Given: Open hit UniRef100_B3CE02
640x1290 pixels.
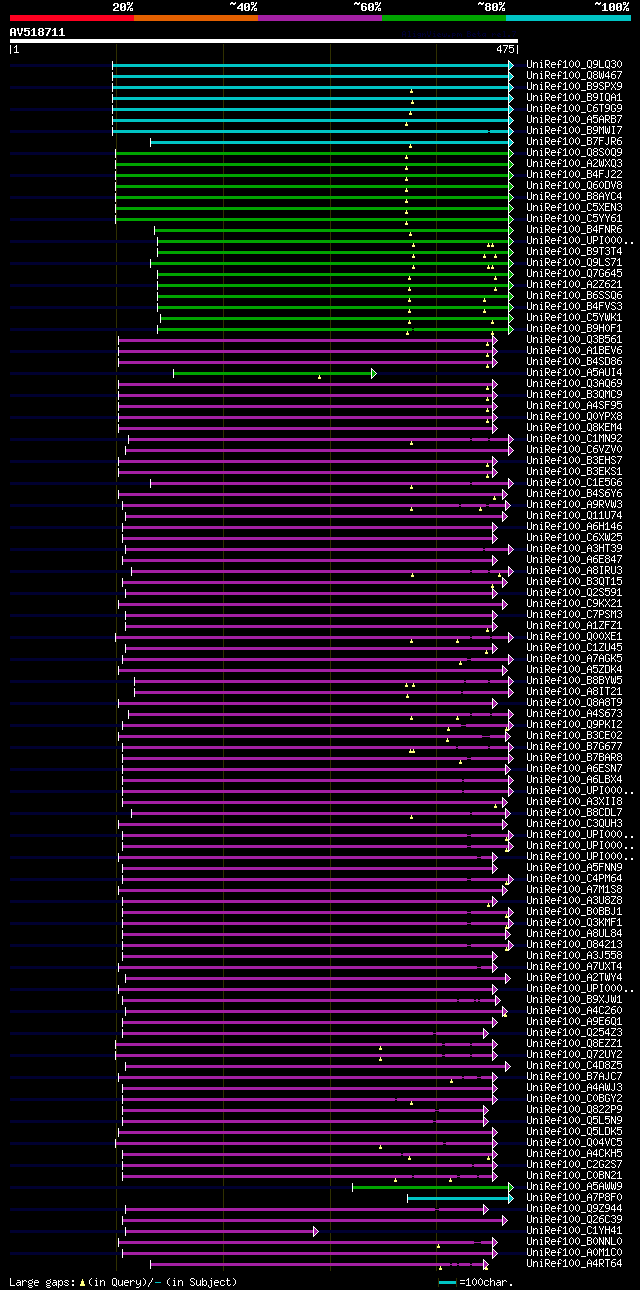Looking at the screenshot, I should pyautogui.click(x=574, y=736).
